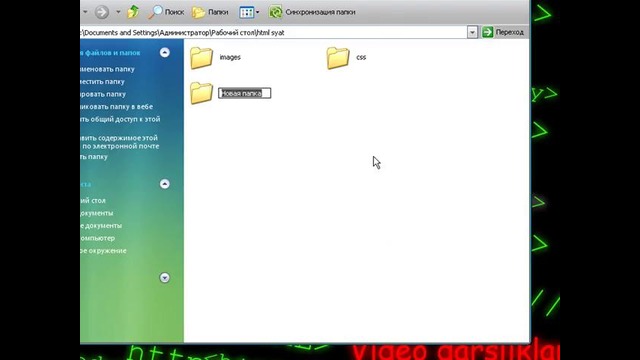Viewport: 640px width, 360px height.
Task: Toggle the Папки folders pane
Action: (x=210, y=12)
